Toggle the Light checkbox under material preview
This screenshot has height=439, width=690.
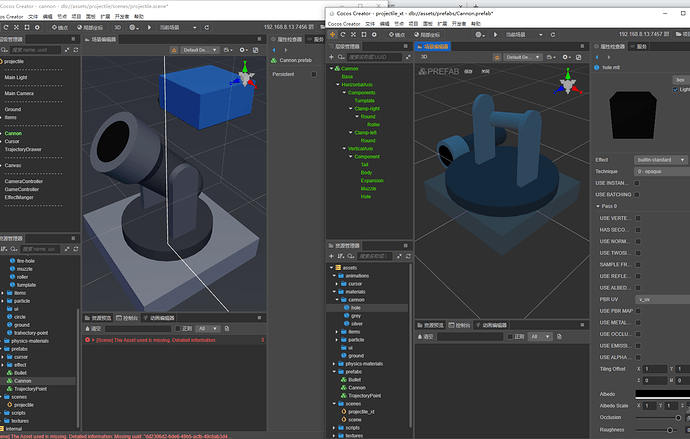point(675,89)
